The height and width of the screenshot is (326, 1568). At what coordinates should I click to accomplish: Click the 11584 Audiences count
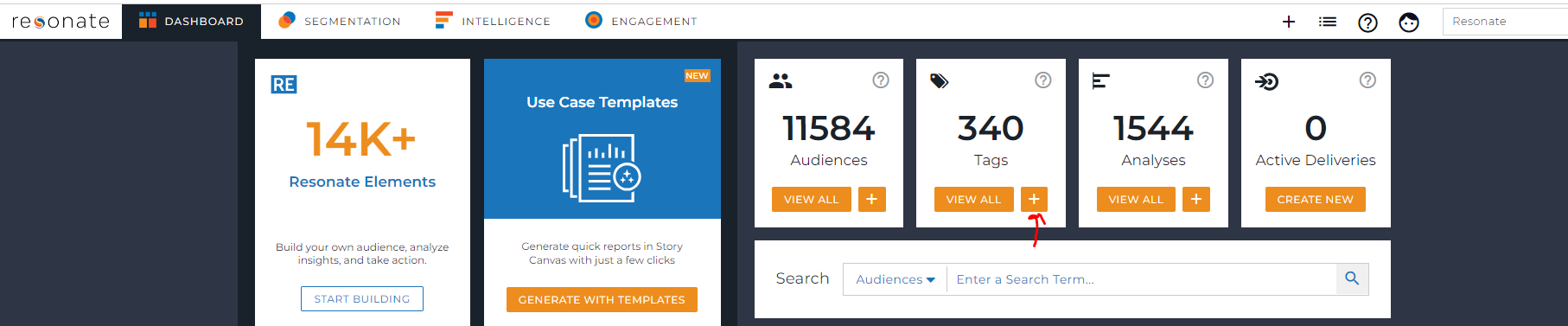click(829, 128)
